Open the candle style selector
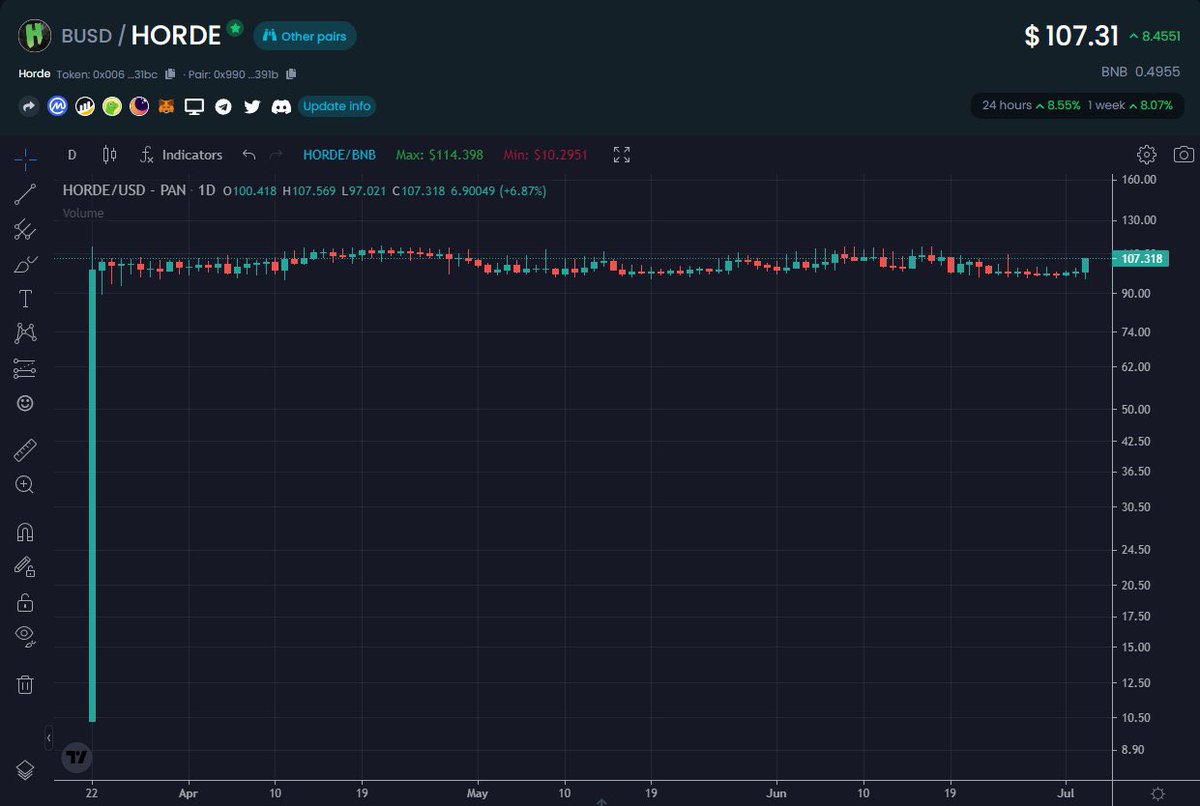The width and height of the screenshot is (1200, 806). [x=110, y=155]
